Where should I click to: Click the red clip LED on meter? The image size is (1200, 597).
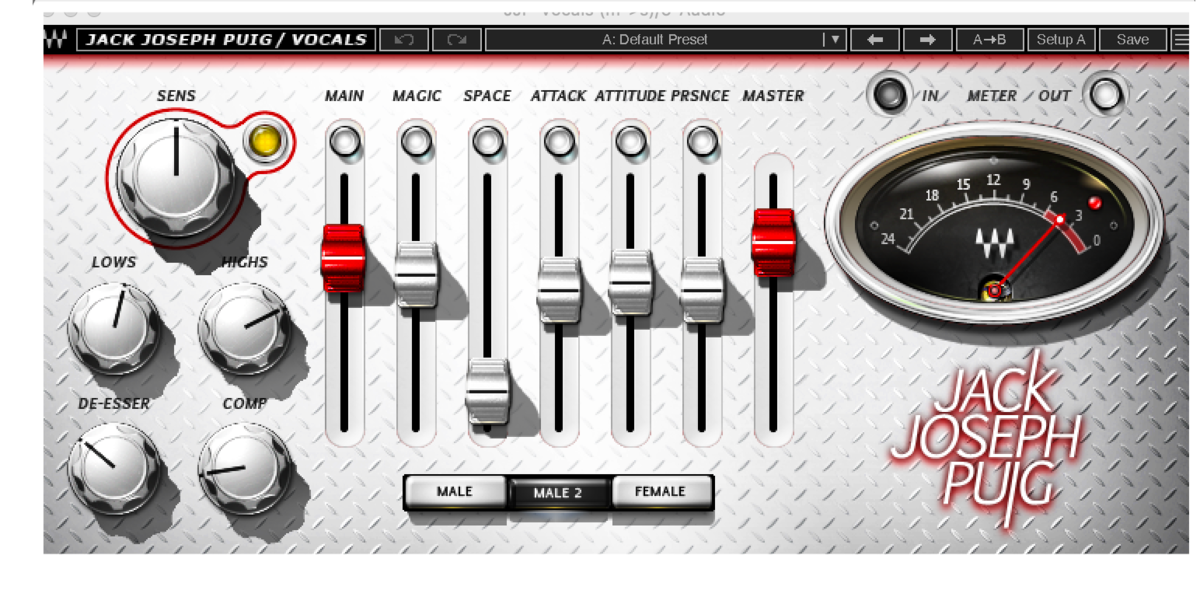pos(1095,203)
